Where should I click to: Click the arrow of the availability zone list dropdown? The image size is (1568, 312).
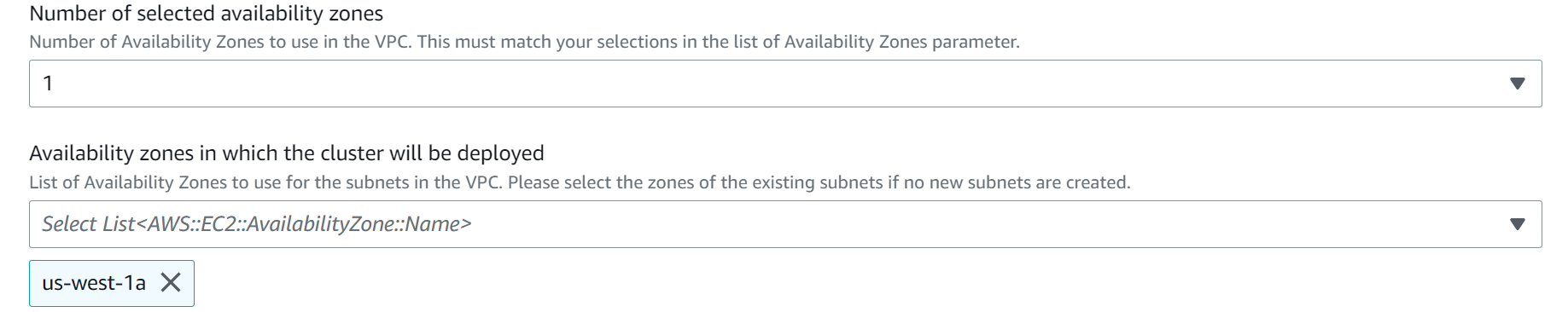(1517, 224)
